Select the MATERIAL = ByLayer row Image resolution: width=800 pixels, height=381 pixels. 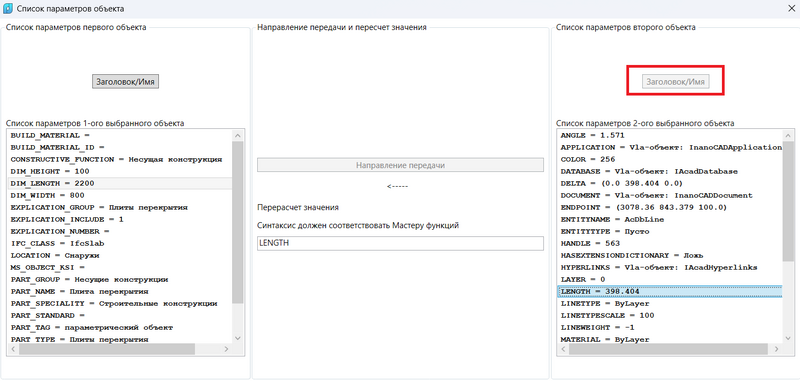click(669, 339)
